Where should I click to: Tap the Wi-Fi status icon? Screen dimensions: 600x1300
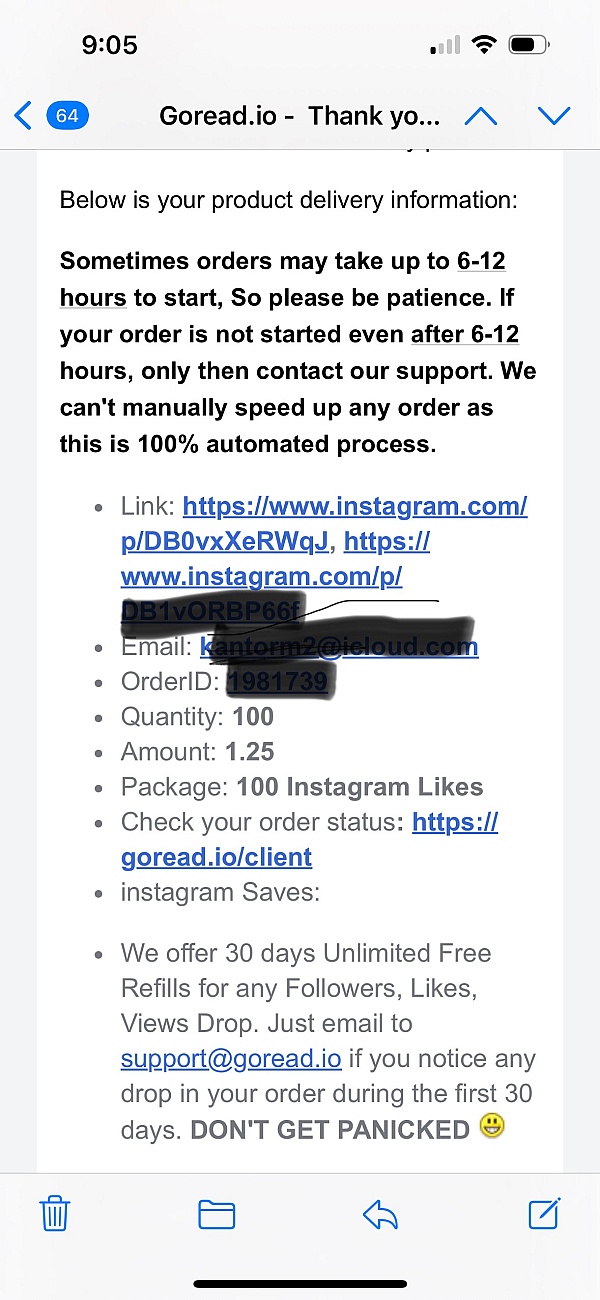pyautogui.click(x=485, y=45)
